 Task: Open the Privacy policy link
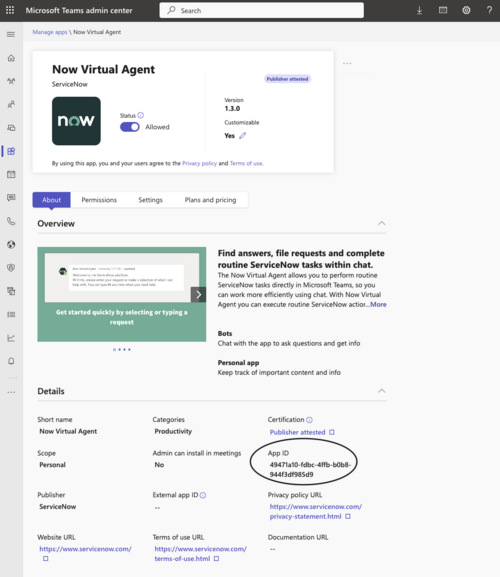199,163
